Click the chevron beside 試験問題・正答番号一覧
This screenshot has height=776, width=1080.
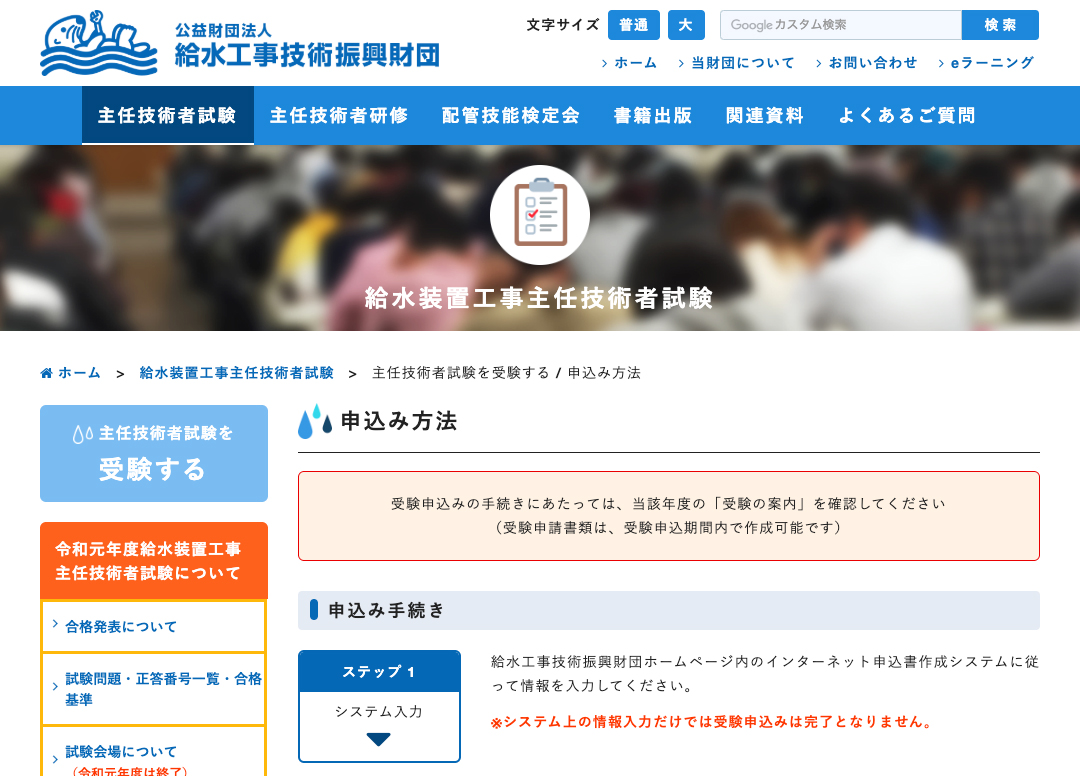pyautogui.click(x=55, y=686)
